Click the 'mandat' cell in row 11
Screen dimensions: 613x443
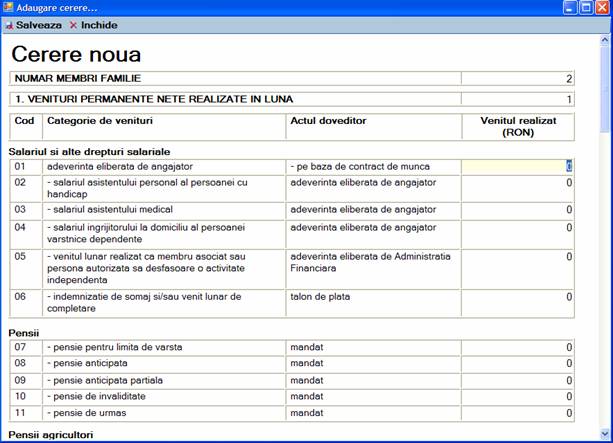(x=307, y=413)
